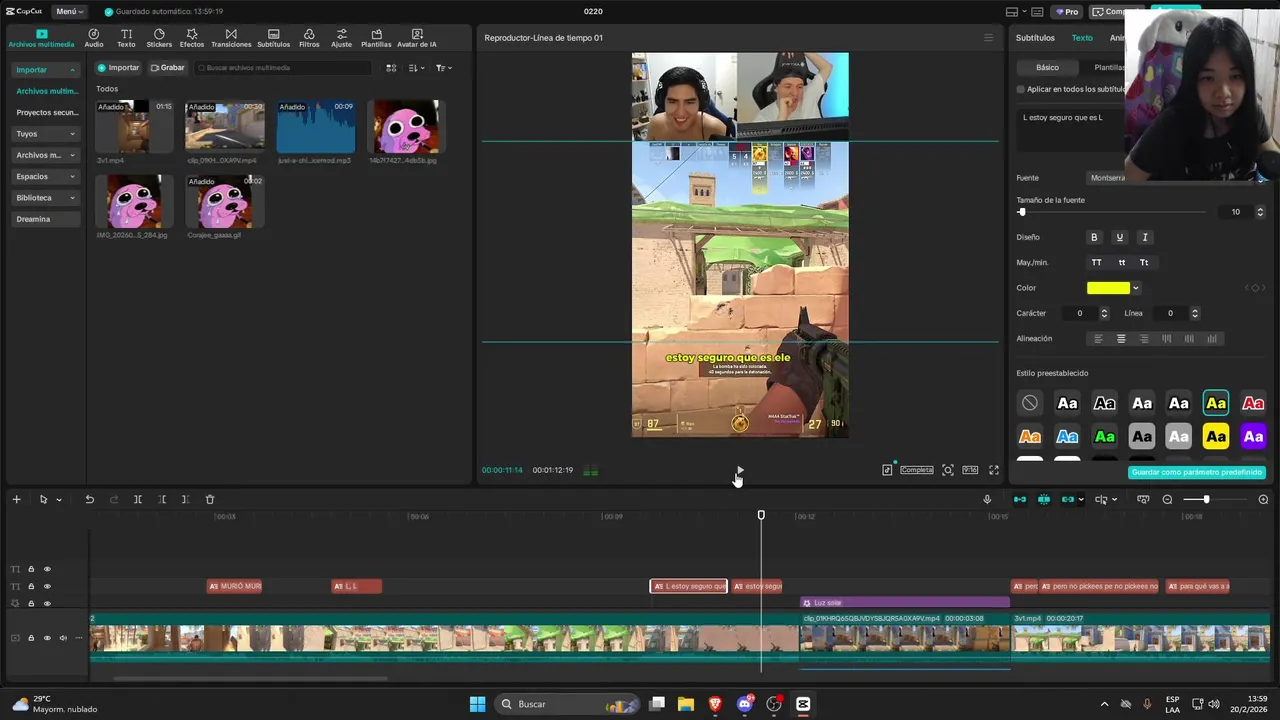Click the Grabar button

pyautogui.click(x=167, y=68)
